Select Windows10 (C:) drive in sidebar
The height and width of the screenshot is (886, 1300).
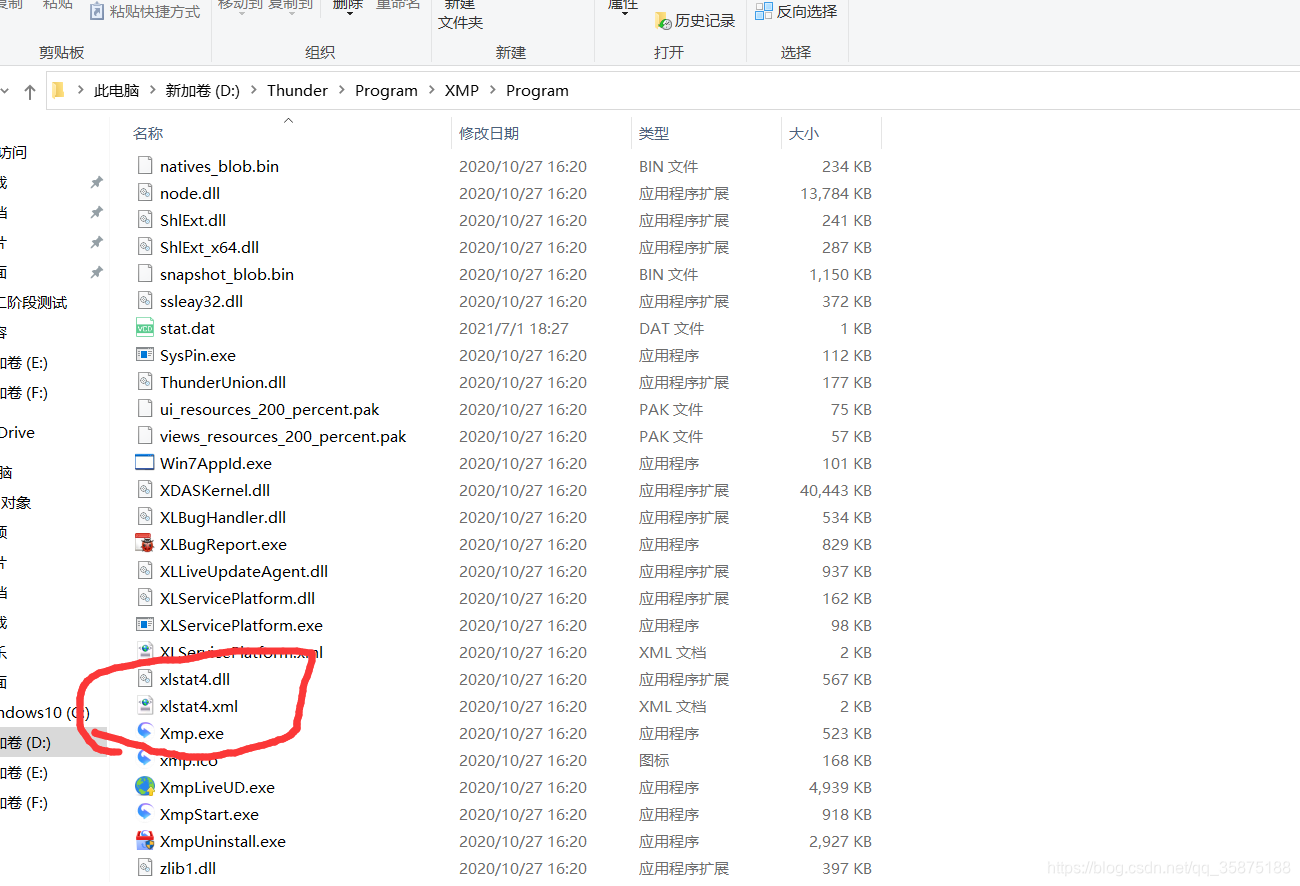45,712
